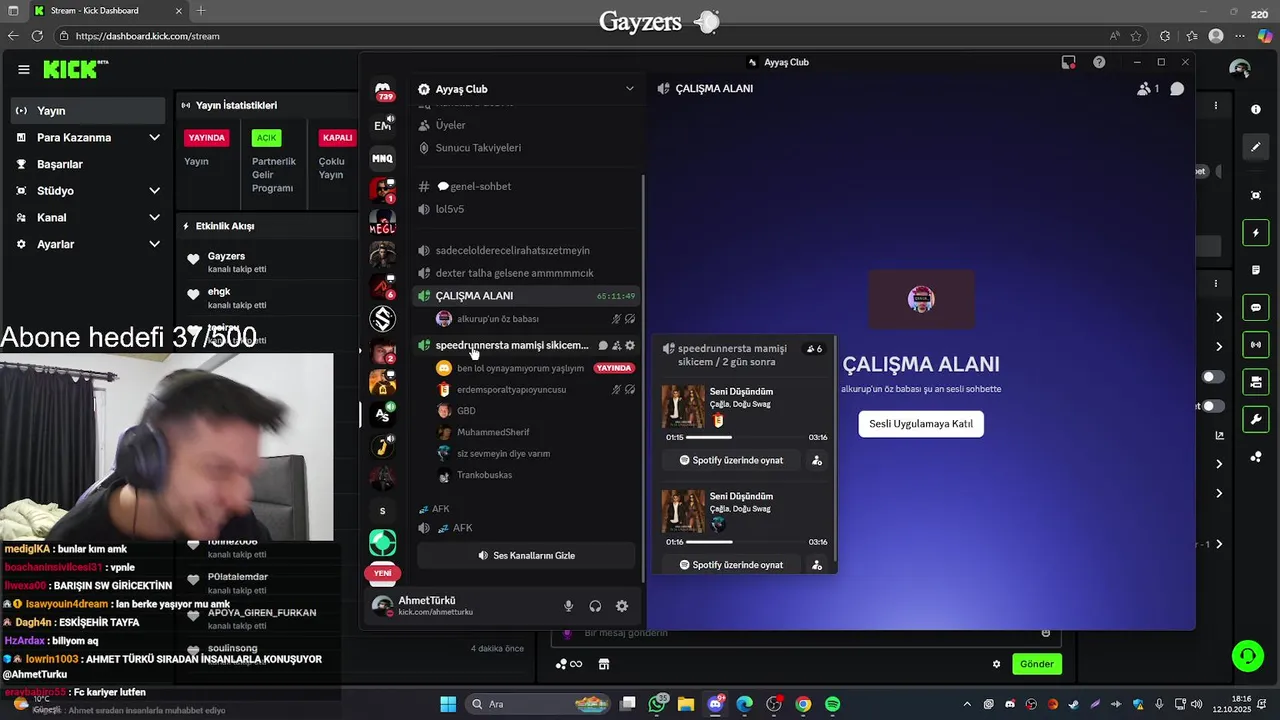This screenshot has width=1280, height=720.
Task: Click Ses Kanallarını Gizle button
Action: coord(526,555)
